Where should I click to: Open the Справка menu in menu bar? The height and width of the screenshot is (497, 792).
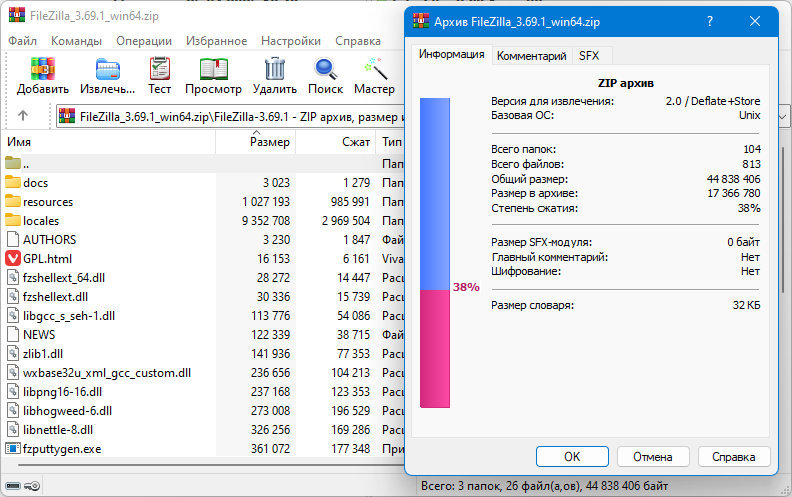click(x=358, y=41)
